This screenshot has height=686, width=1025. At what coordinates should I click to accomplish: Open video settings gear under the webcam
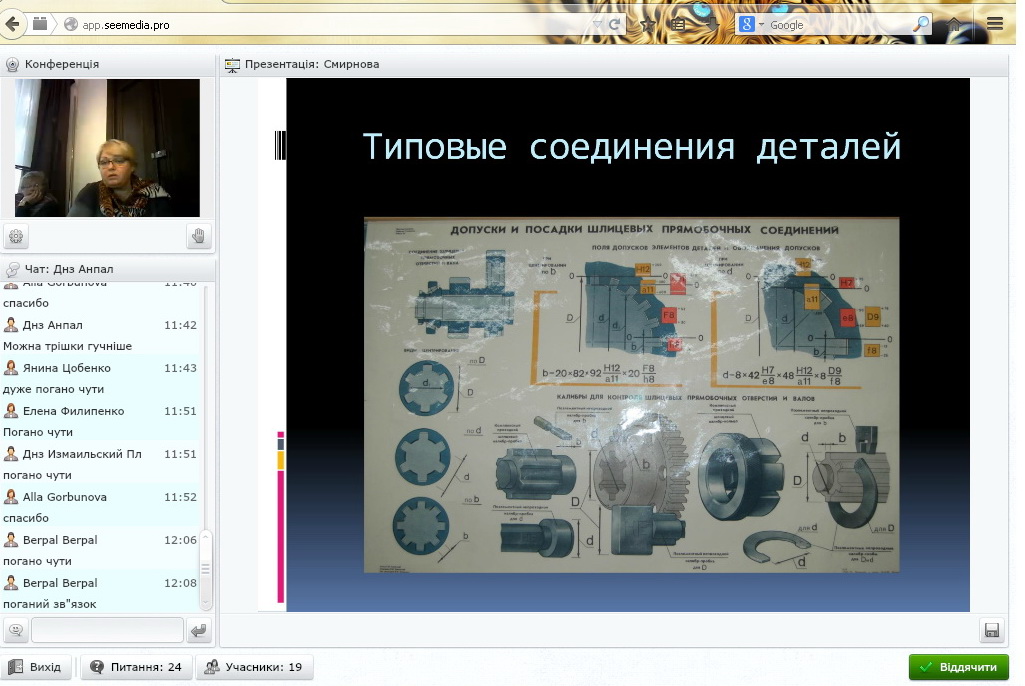16,237
